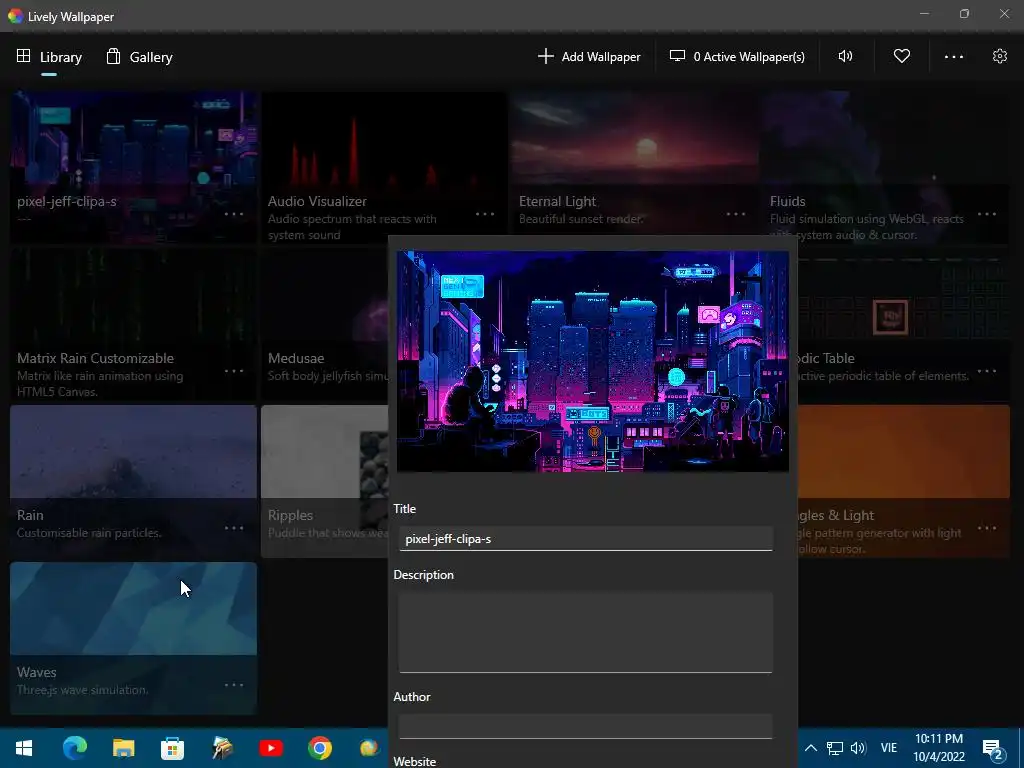
Task: Click the VIE input language indicator
Action: pyautogui.click(x=889, y=748)
